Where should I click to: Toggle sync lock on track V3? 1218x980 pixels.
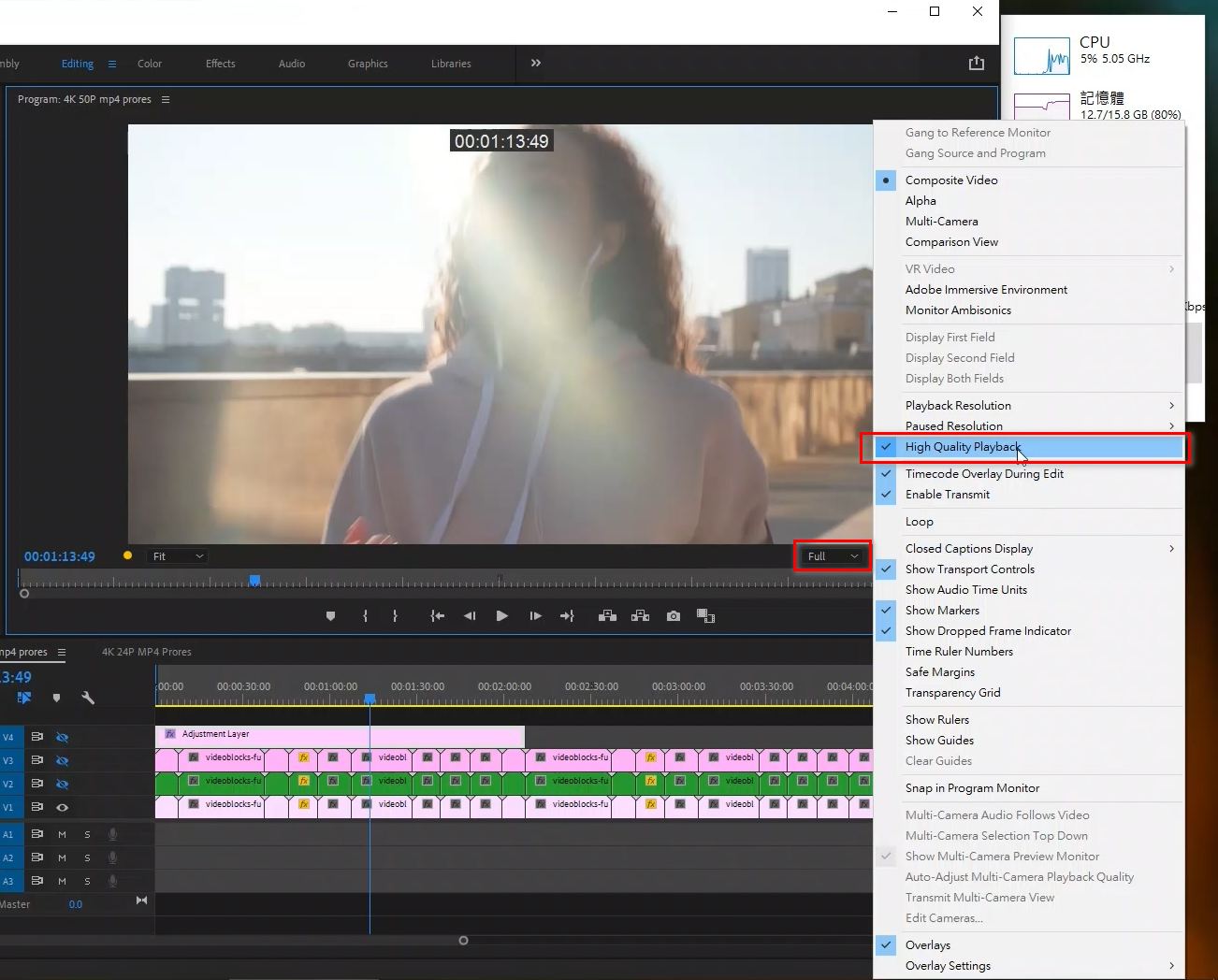[x=37, y=760]
